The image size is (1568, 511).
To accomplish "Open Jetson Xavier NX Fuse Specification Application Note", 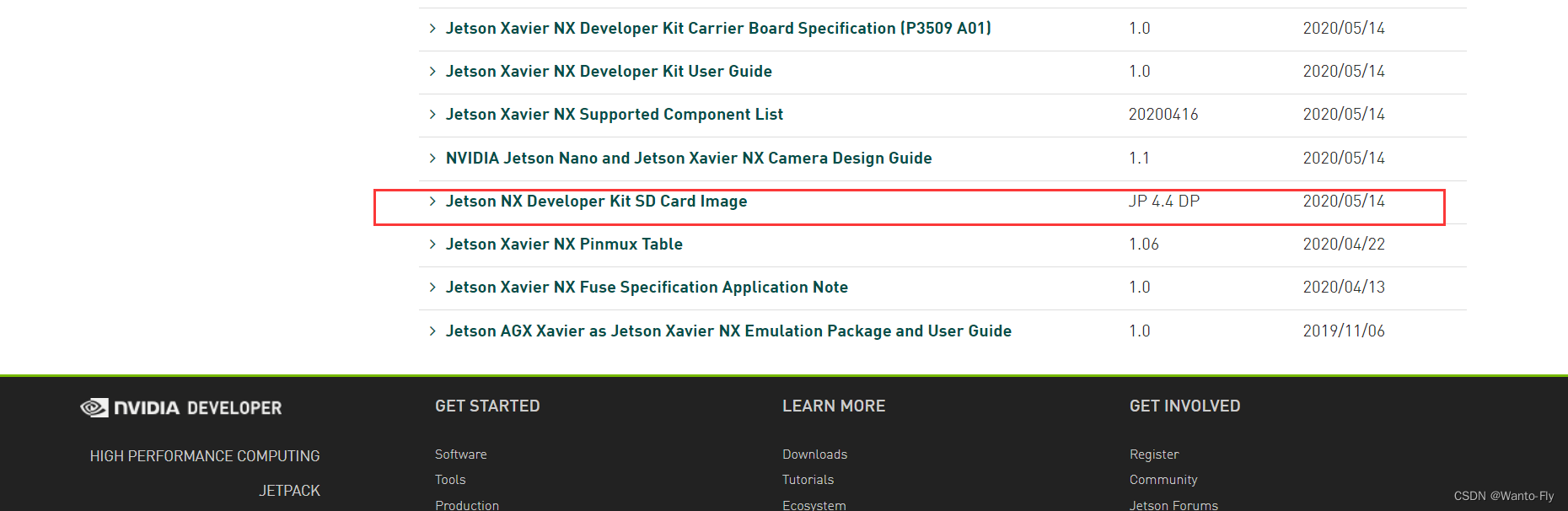I will [x=647, y=288].
